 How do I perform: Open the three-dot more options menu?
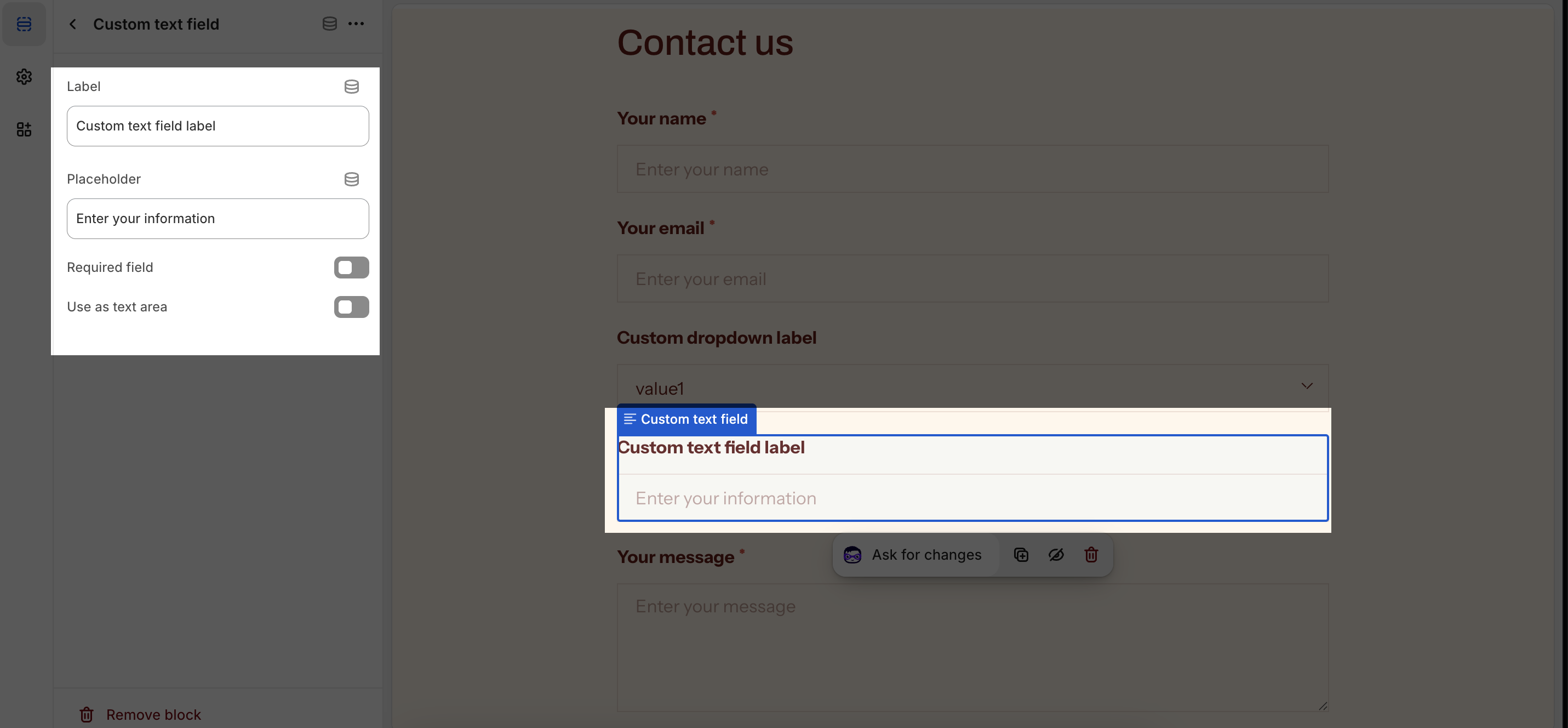click(356, 24)
